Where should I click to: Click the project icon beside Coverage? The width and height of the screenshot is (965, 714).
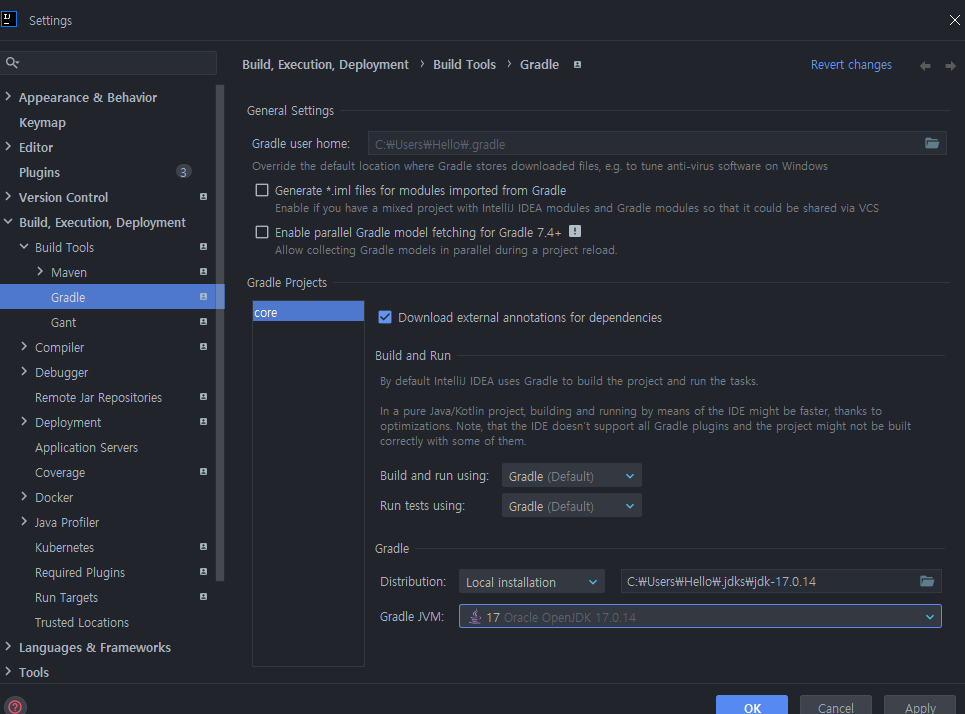pyautogui.click(x=203, y=472)
